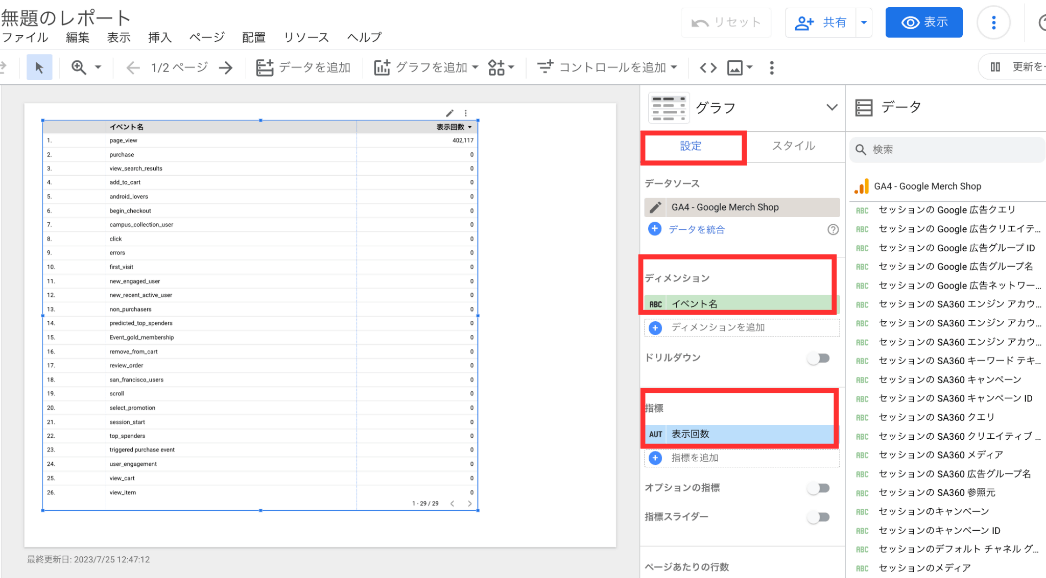Click the イベント名 column header
Screen dimensions: 1046x578
pos(127,127)
